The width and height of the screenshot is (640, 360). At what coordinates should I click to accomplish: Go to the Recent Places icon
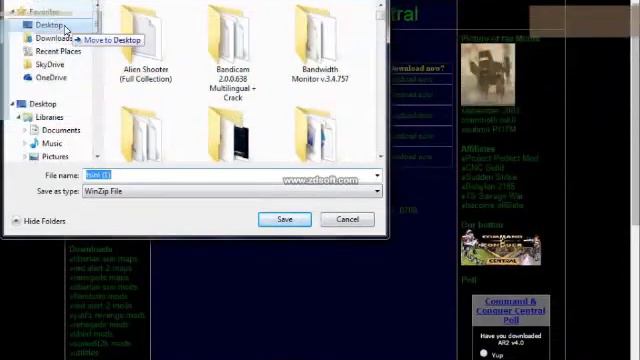pos(28,51)
